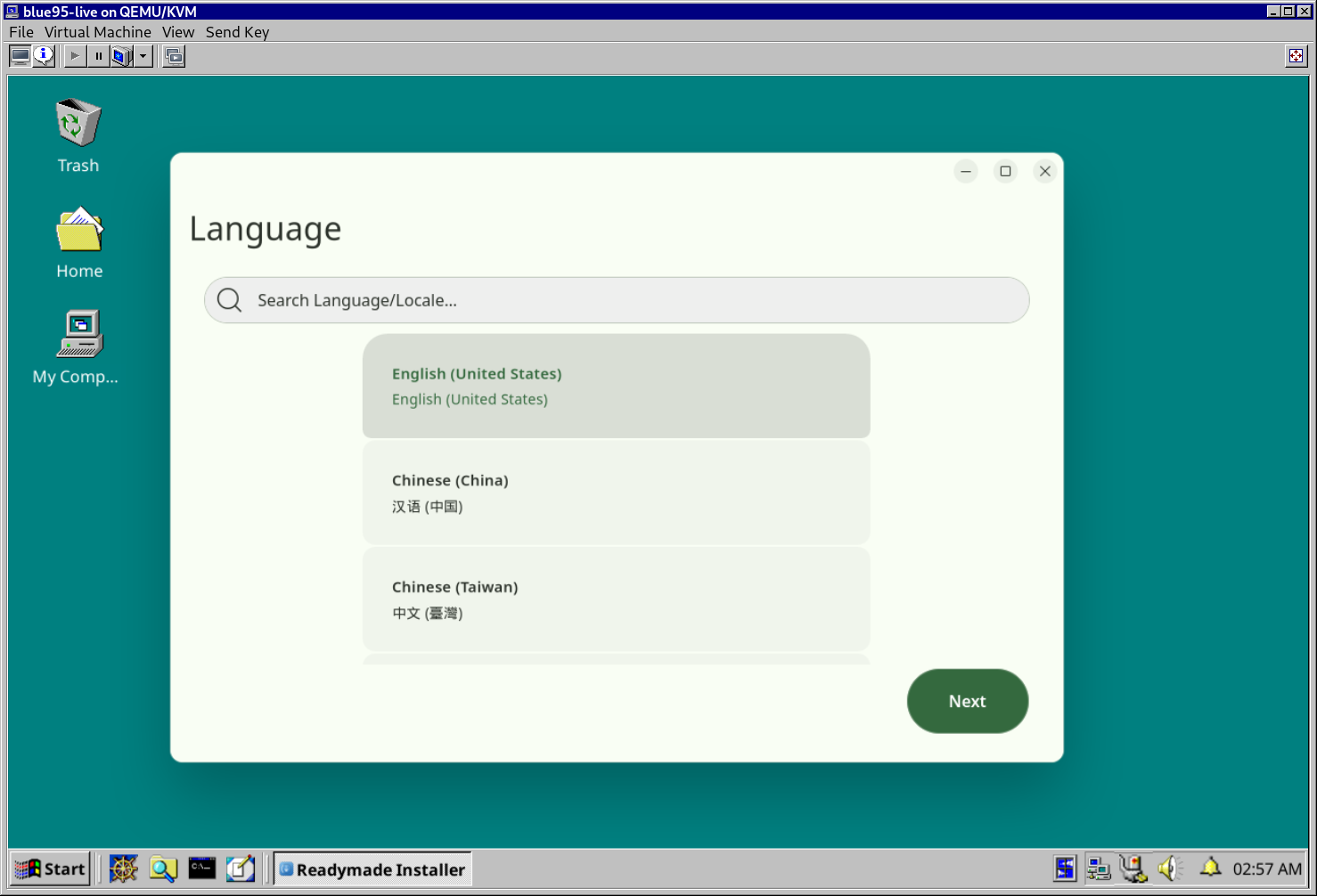Open the Send Key menu
The image size is (1317, 896).
click(237, 32)
